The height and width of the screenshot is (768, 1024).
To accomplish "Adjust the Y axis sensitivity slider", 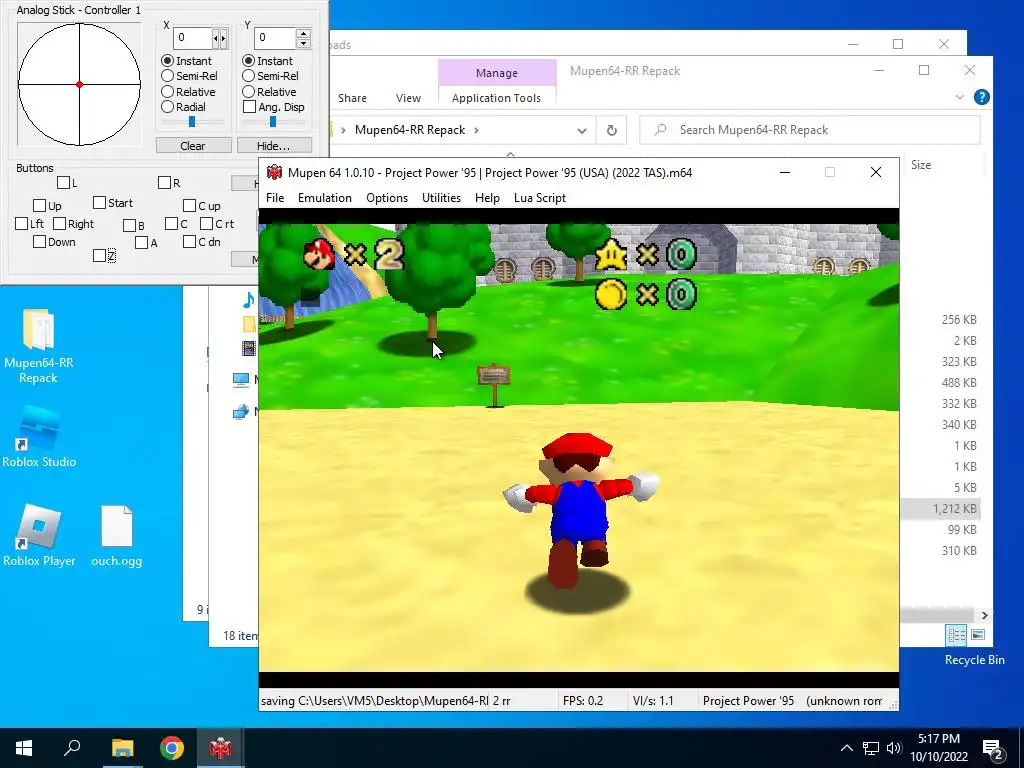I will click(273, 121).
